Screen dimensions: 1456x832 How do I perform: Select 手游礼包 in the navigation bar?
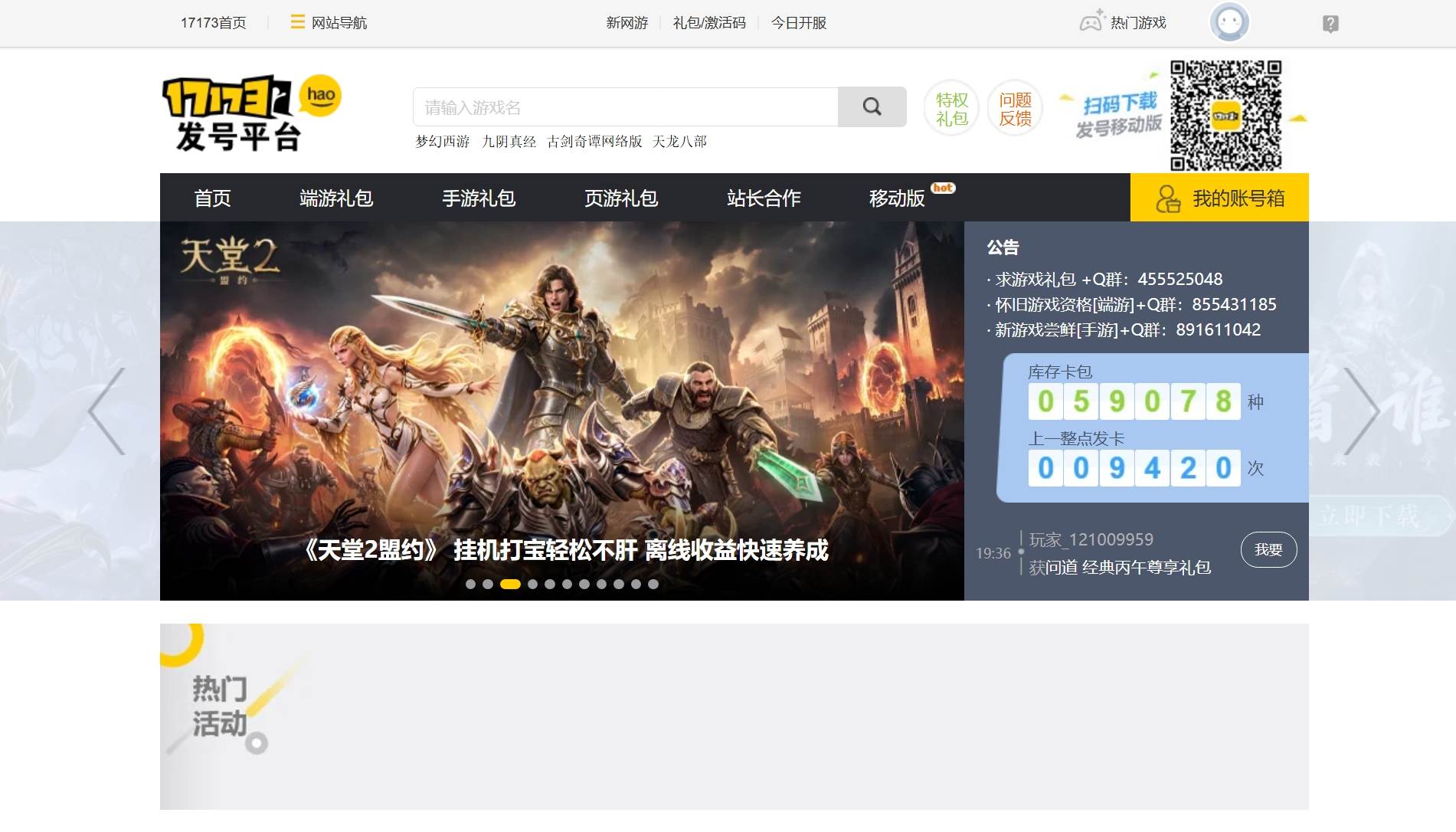pos(479,198)
